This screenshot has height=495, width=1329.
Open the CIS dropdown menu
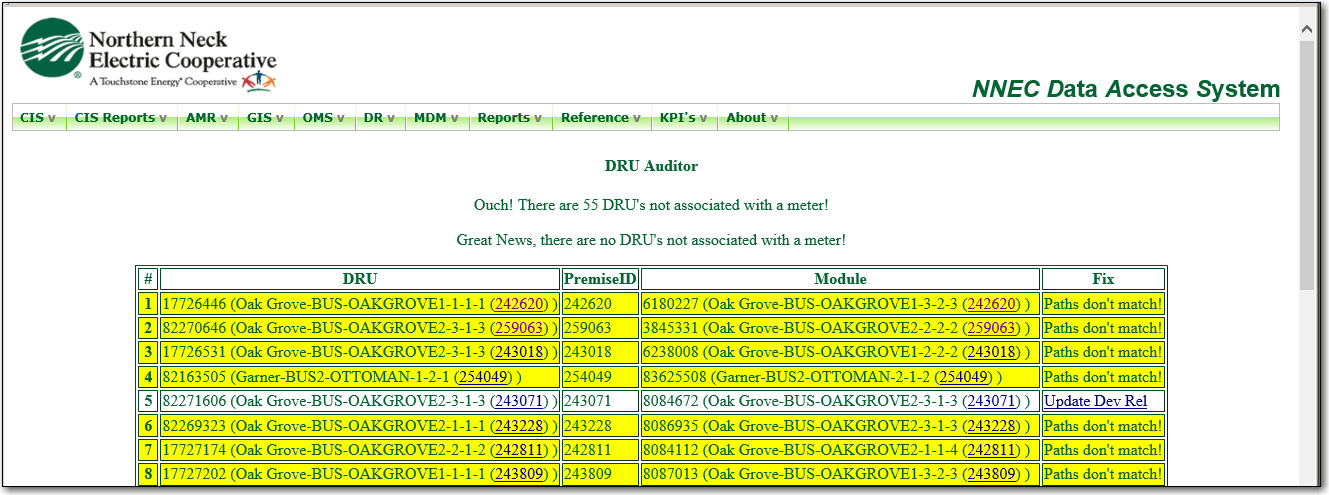38,118
